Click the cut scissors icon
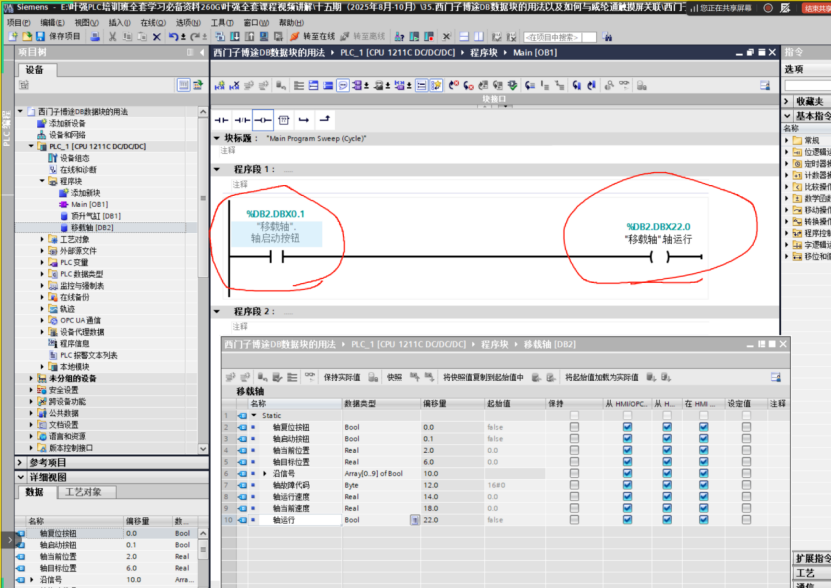The height and width of the screenshot is (588, 831). click(x=112, y=37)
